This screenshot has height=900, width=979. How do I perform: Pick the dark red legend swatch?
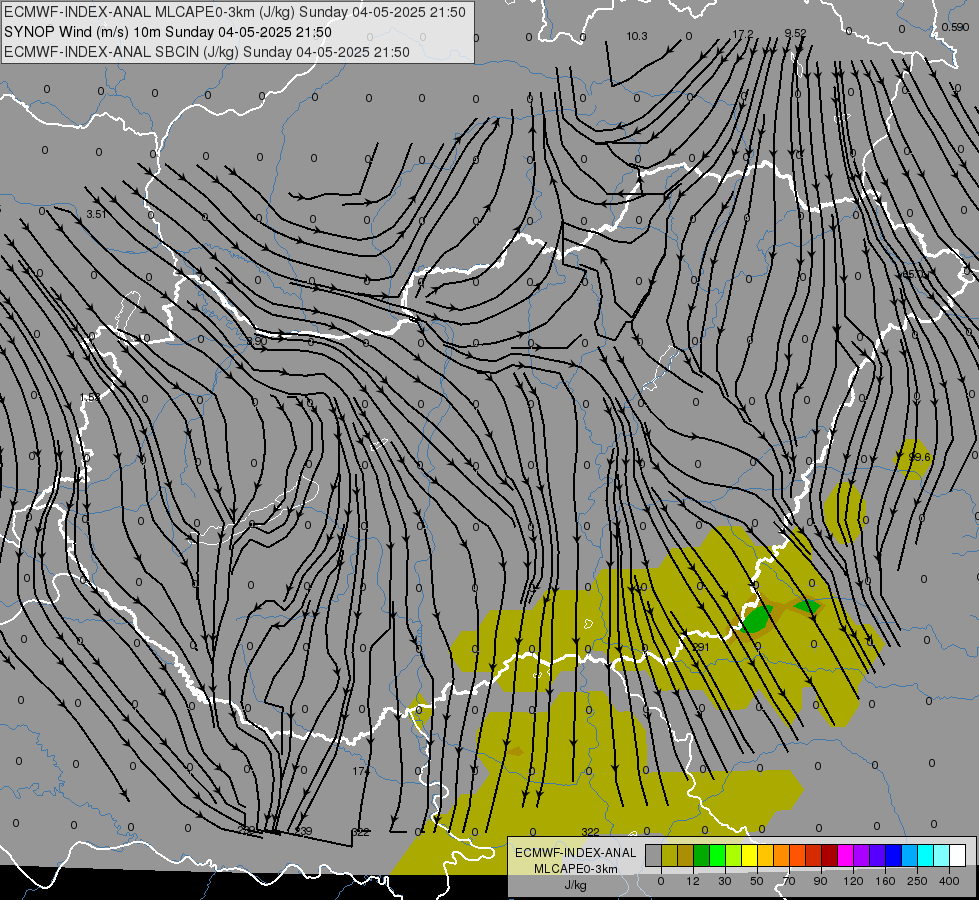tap(830, 855)
